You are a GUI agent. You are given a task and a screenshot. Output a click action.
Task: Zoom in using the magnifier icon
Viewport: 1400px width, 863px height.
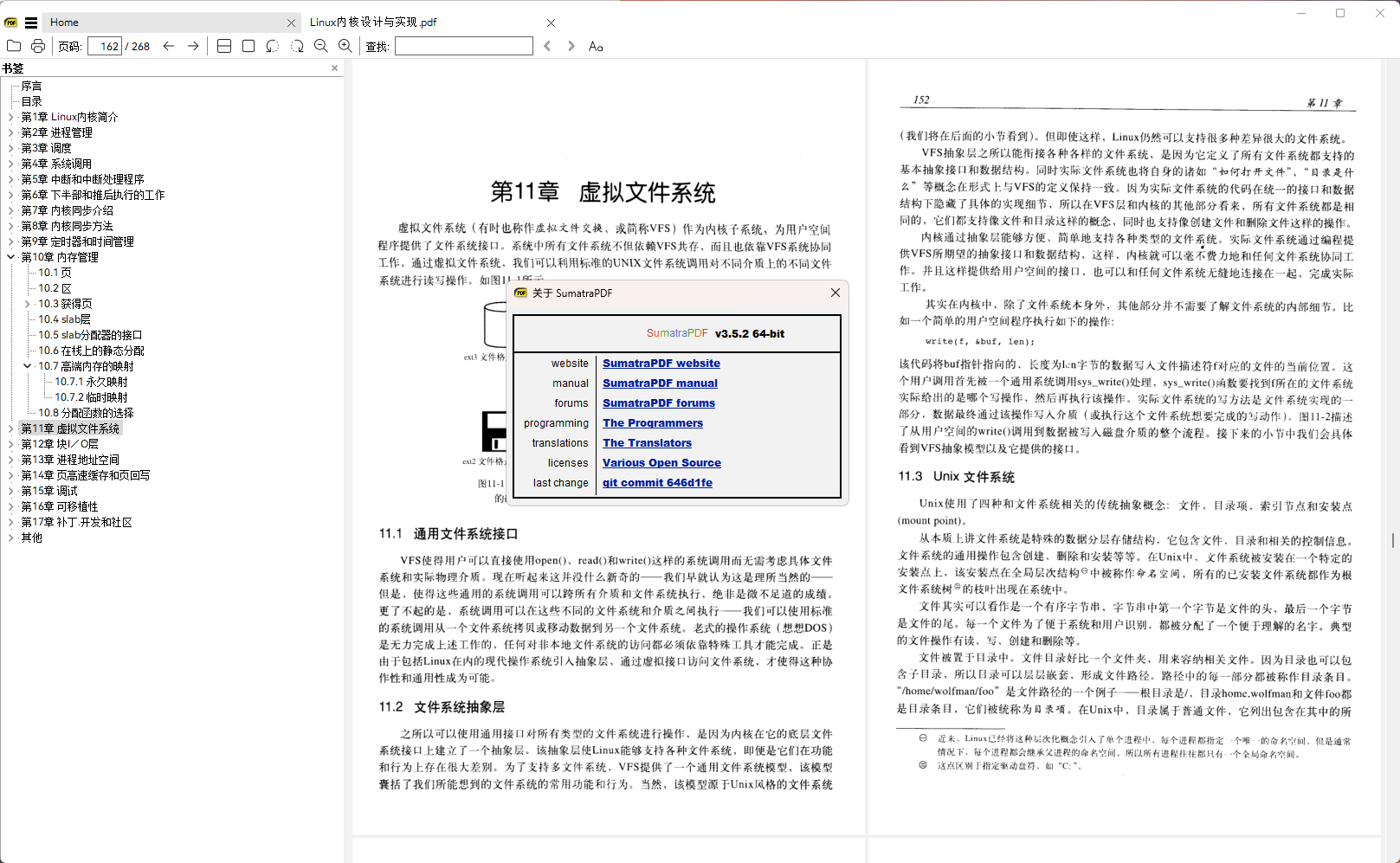tap(345, 45)
